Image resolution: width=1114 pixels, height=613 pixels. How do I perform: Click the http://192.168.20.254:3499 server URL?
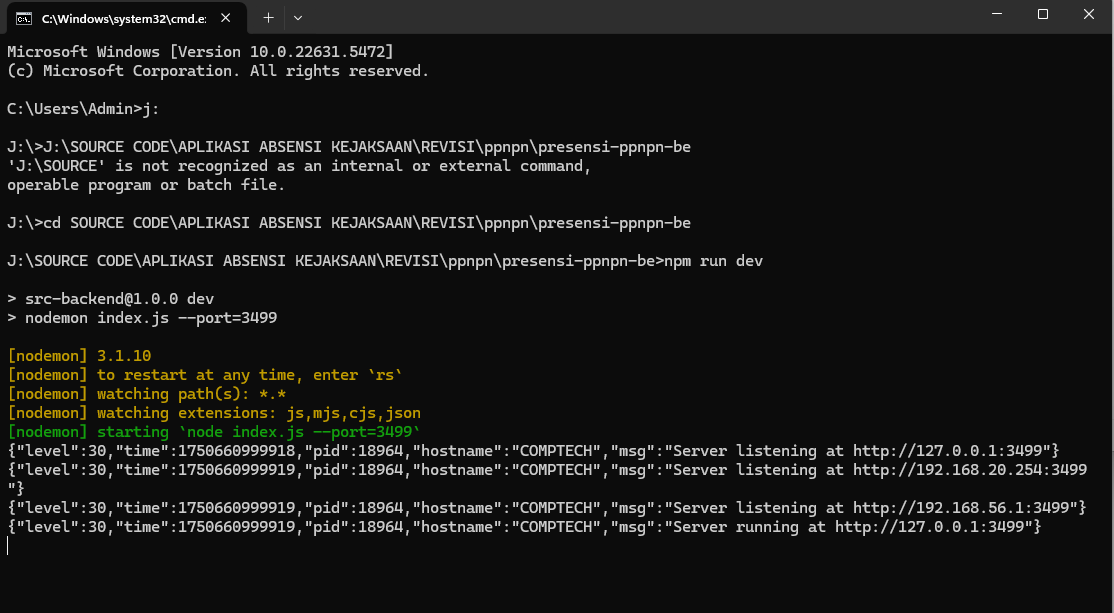tap(969, 470)
